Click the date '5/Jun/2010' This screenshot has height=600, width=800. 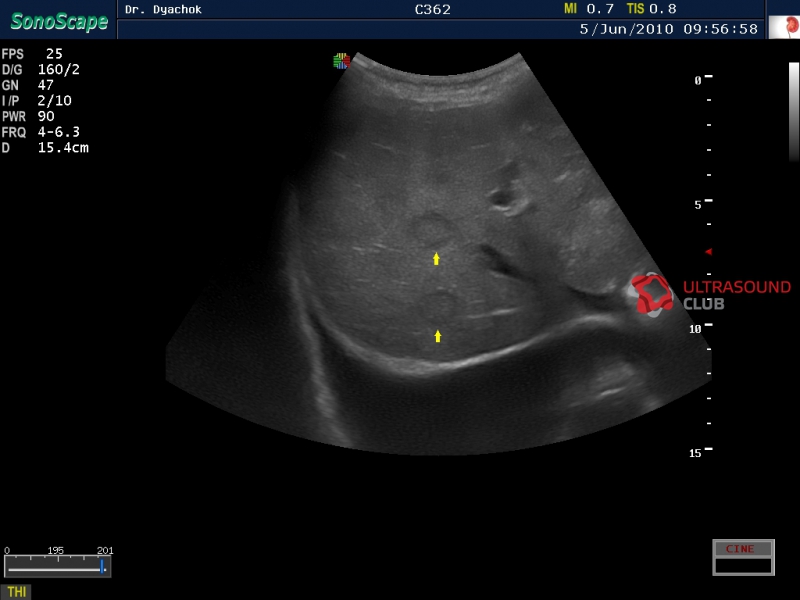(x=627, y=29)
